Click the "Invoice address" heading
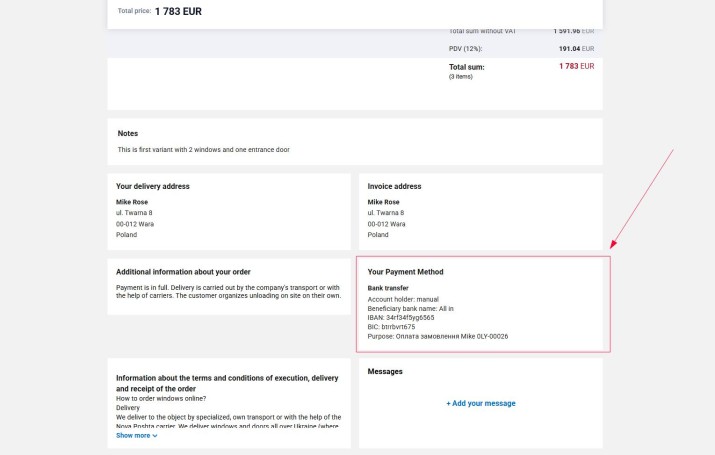Screen dimensions: 715x455 pyautogui.click(x=394, y=186)
